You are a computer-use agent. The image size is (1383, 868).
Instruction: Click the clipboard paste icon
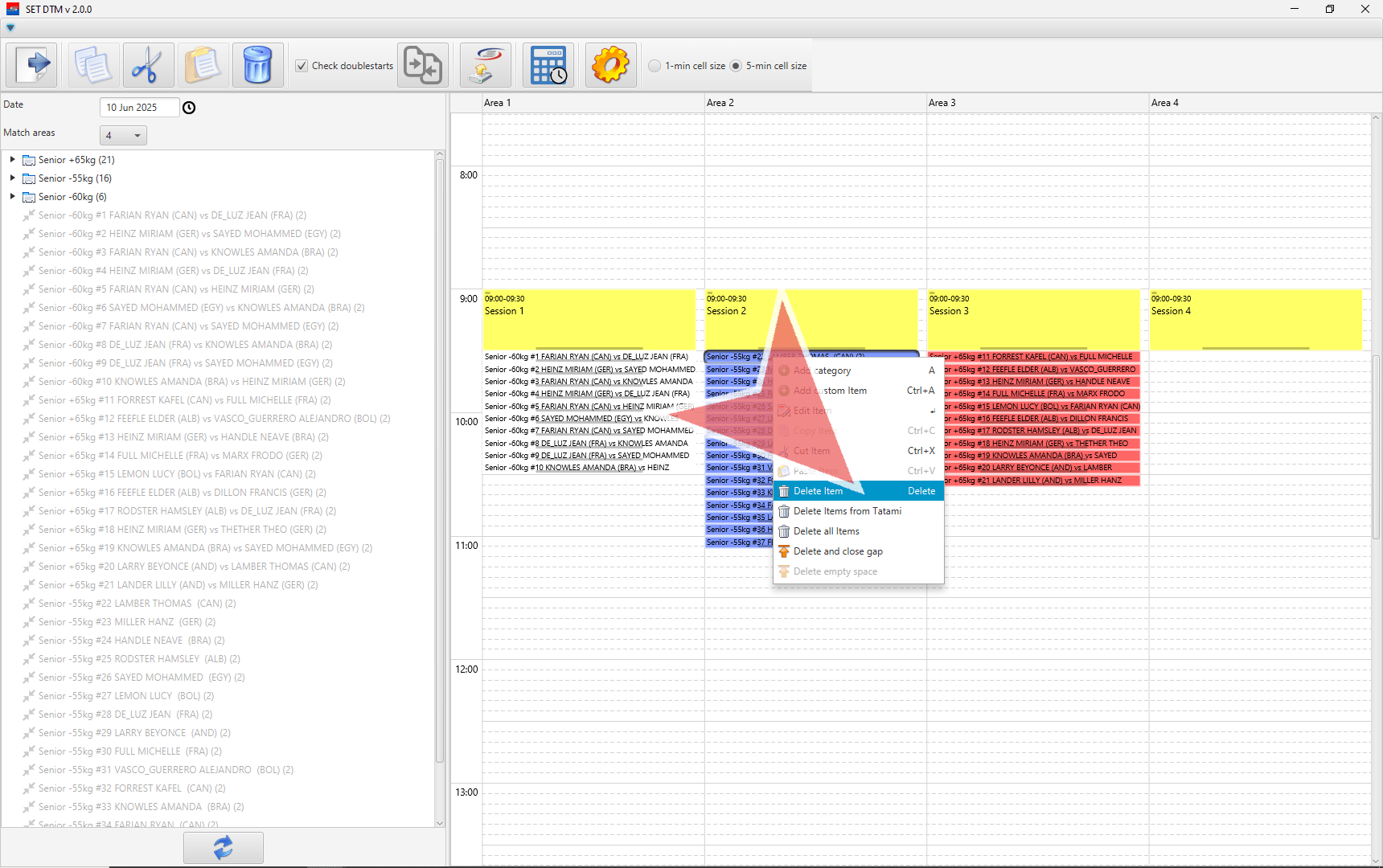[x=203, y=65]
